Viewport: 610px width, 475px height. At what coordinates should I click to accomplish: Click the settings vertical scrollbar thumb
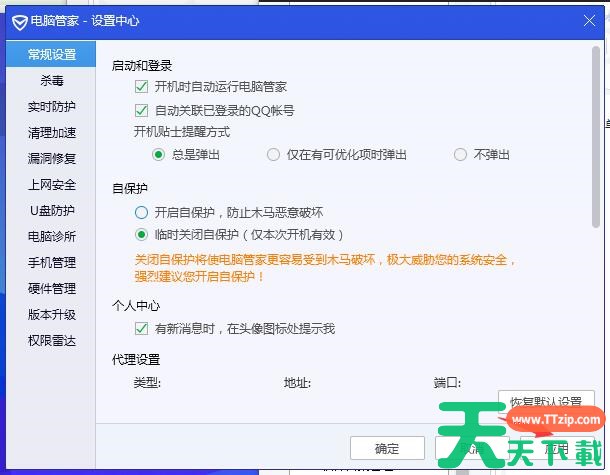[x=596, y=137]
